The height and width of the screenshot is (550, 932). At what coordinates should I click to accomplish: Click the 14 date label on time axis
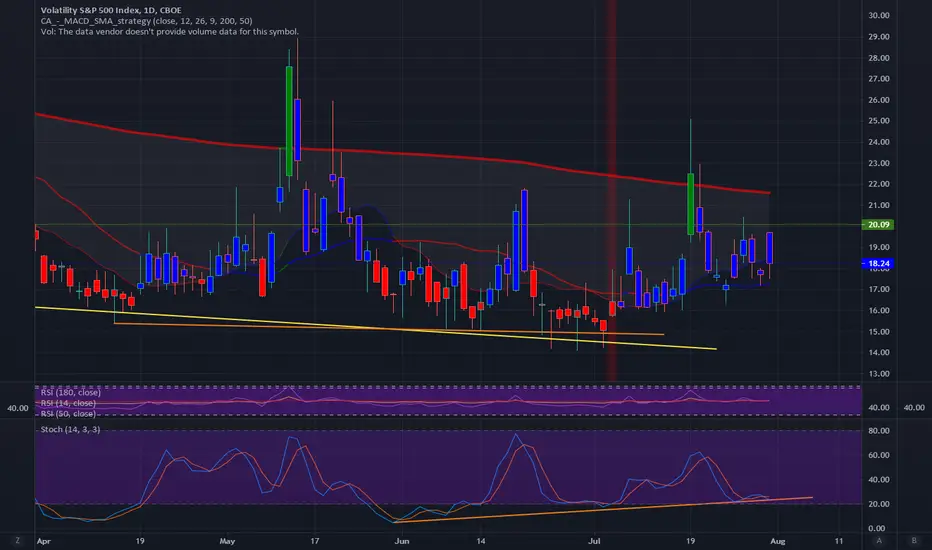tap(480, 541)
